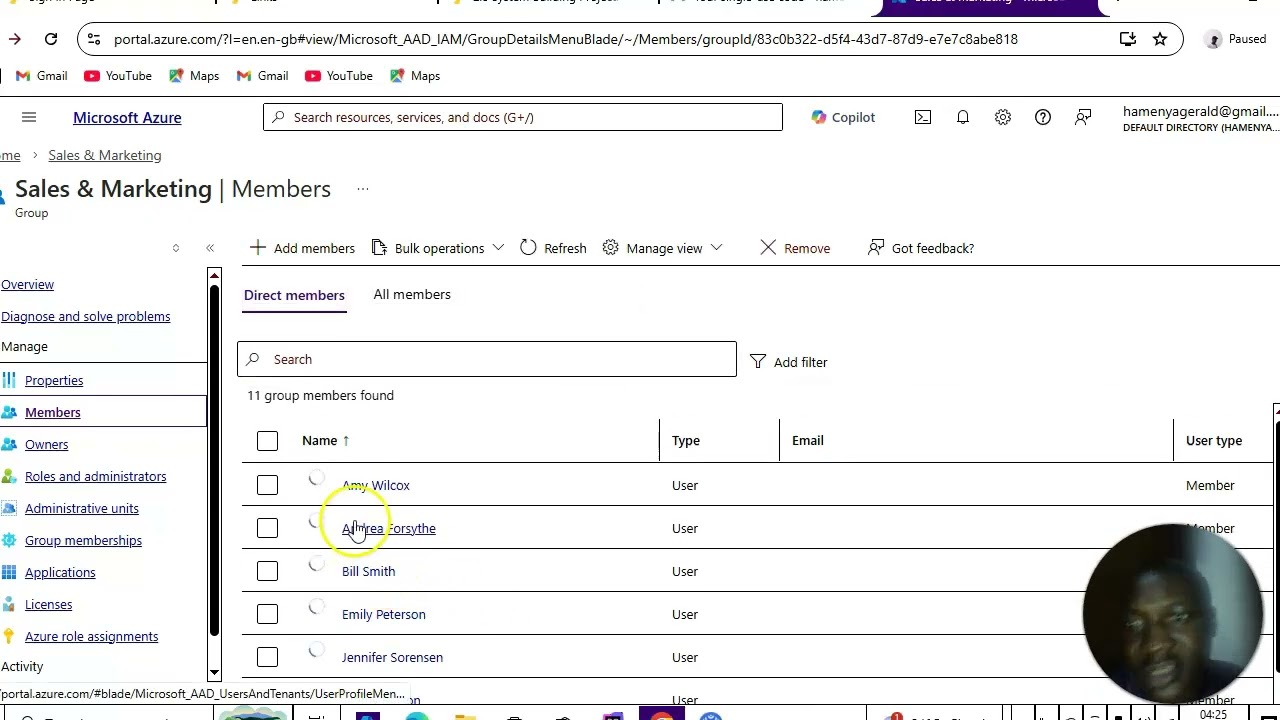1280x720 pixels.
Task: Open the first Gmail bookmark
Action: click(41, 76)
